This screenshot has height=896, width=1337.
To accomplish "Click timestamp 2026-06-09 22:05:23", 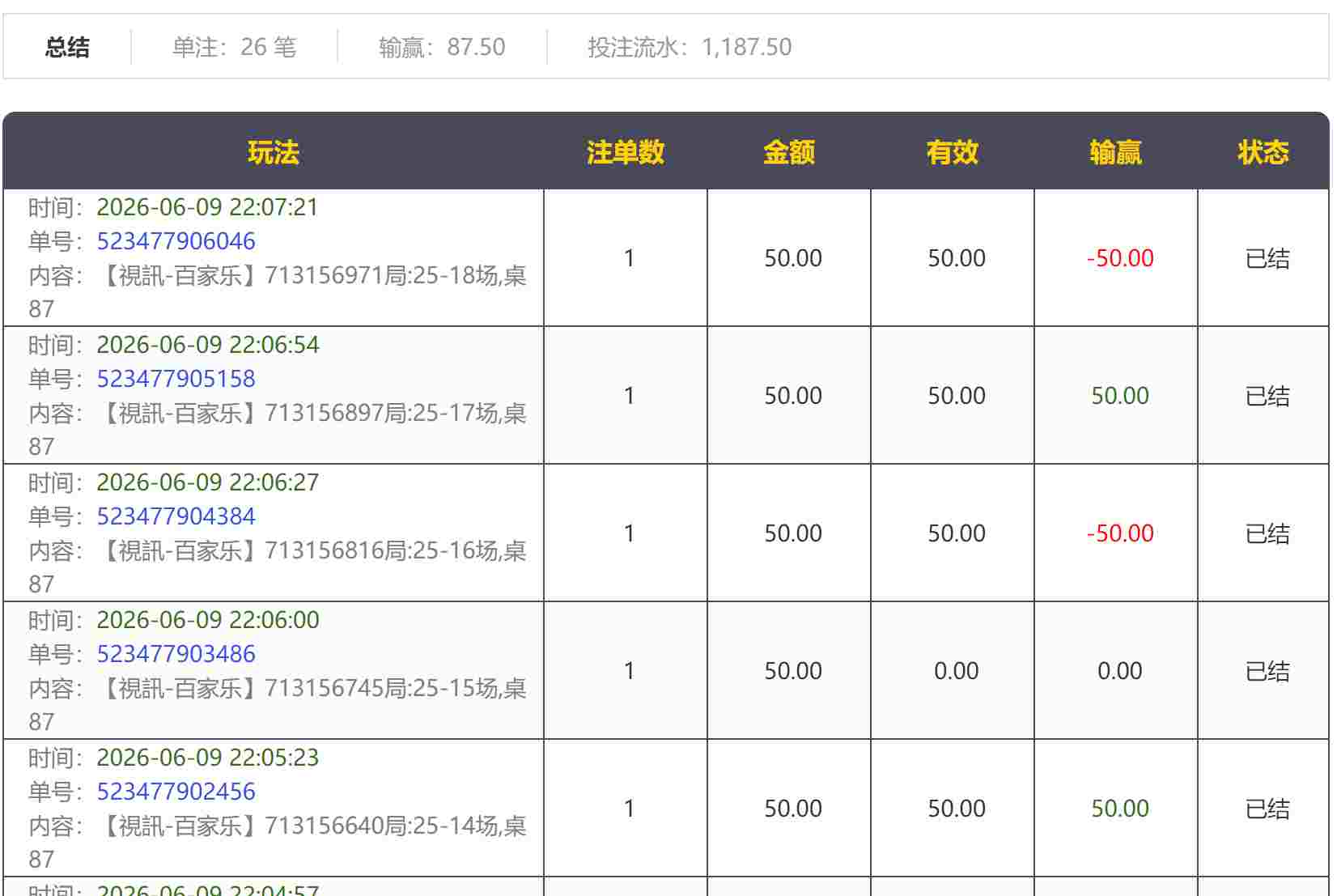I will [x=207, y=758].
